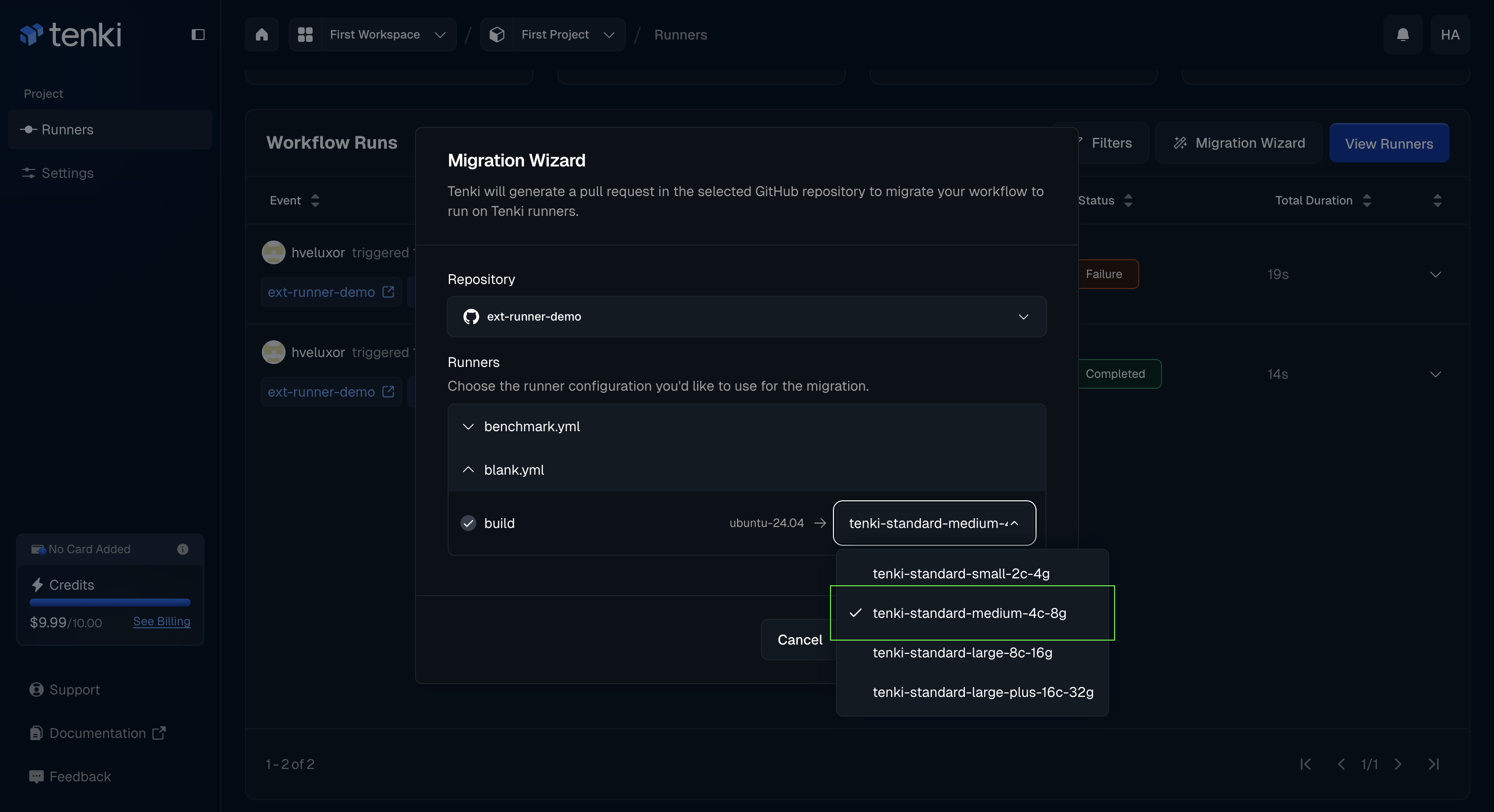
Task: Open notifications bell
Action: click(x=1403, y=35)
